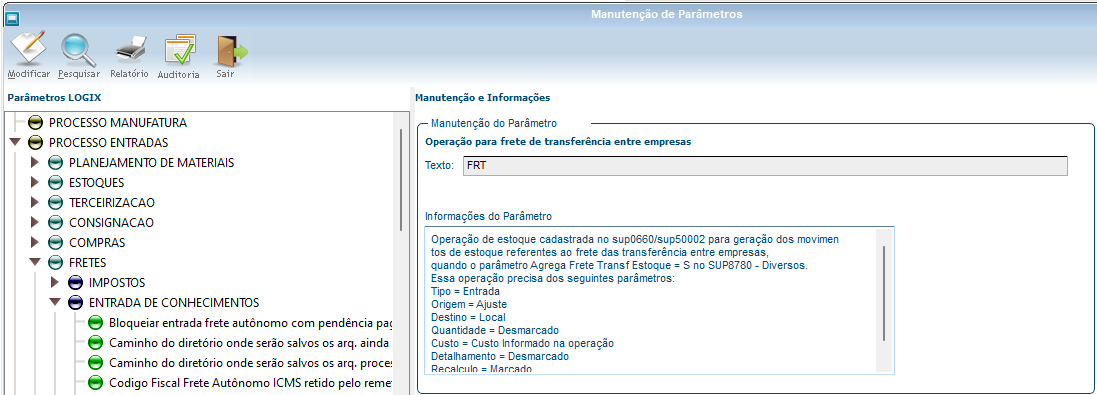Select the TERCEIRIZACAO tree label
Screen dimensions: 1097x395
click(x=112, y=203)
